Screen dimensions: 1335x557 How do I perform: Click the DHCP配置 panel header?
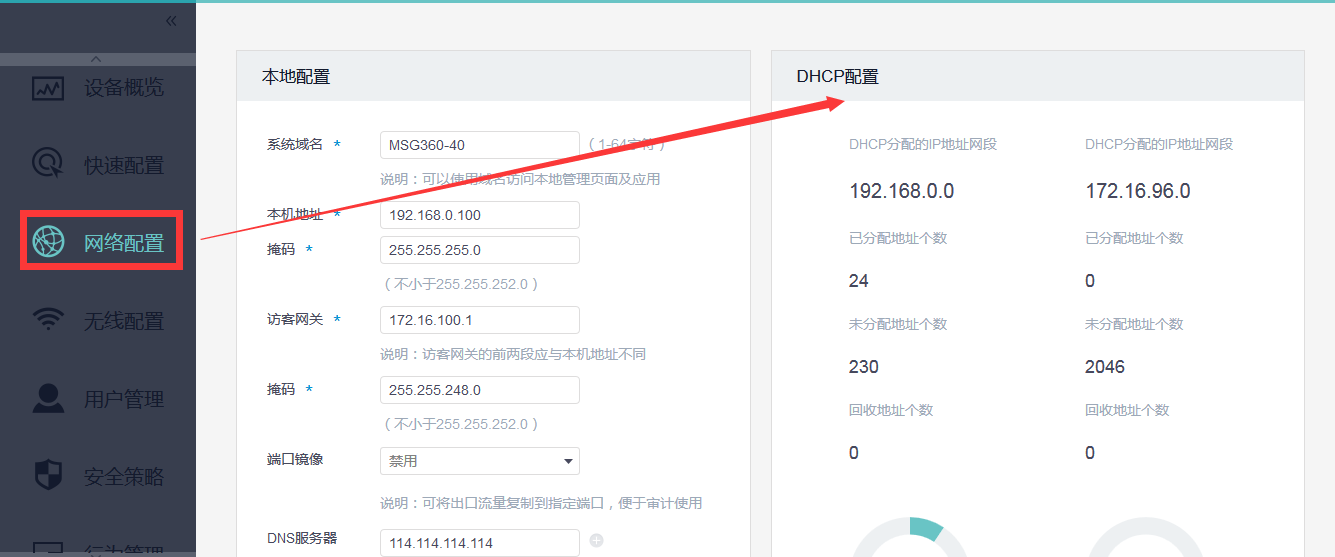tap(1038, 76)
